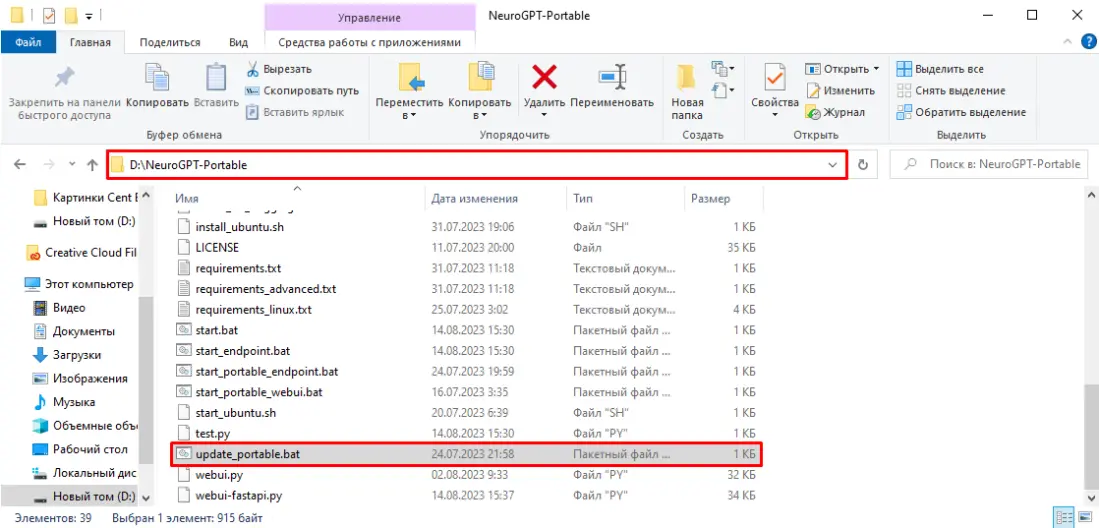The height and width of the screenshot is (528, 1099).
Task: Create a Новая папка
Action: 687,90
